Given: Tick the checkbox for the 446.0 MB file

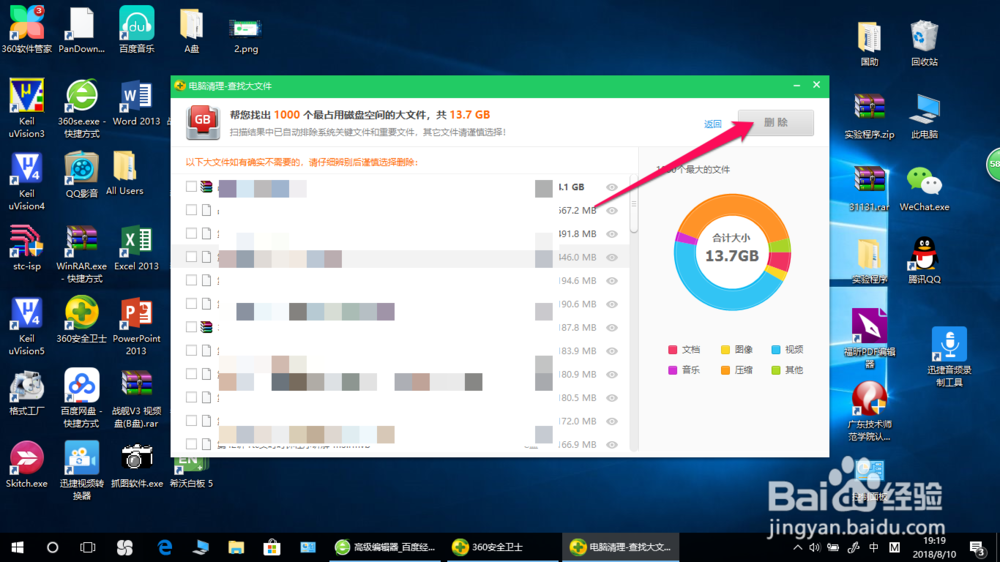Looking at the screenshot, I should point(191,257).
